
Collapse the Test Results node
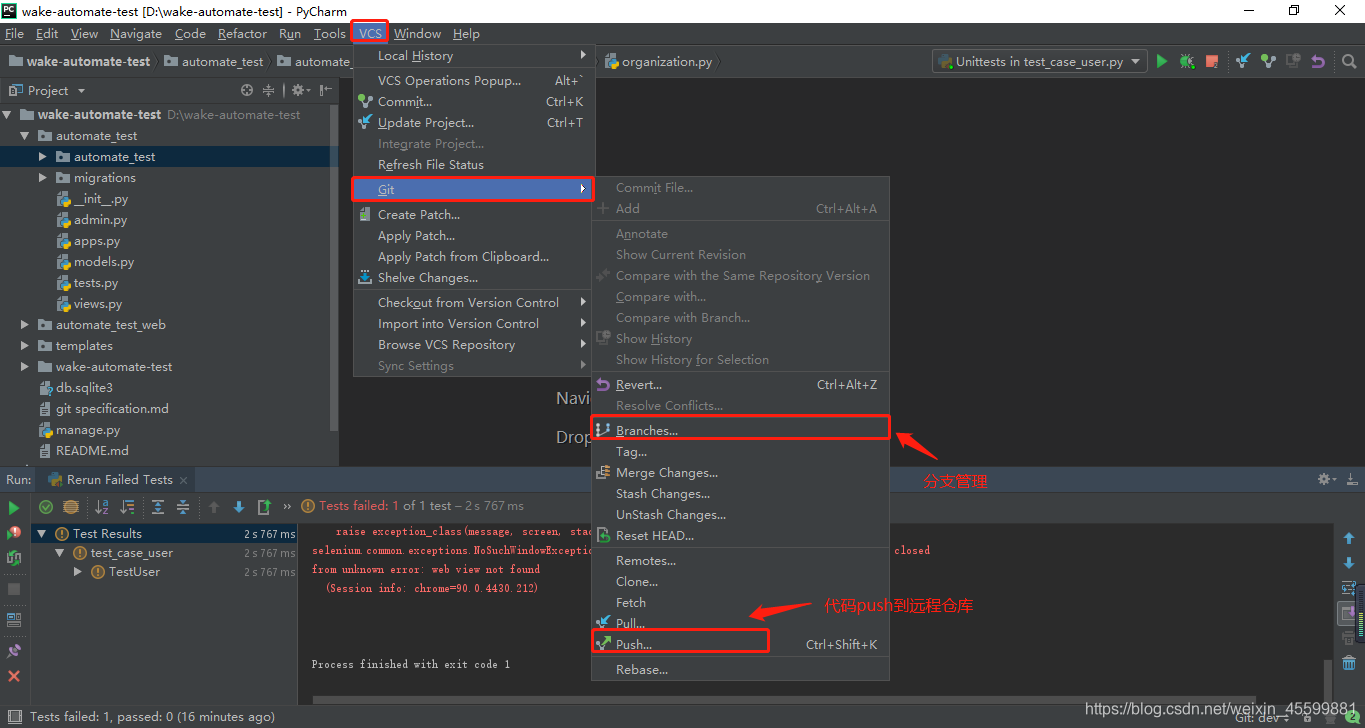42,534
